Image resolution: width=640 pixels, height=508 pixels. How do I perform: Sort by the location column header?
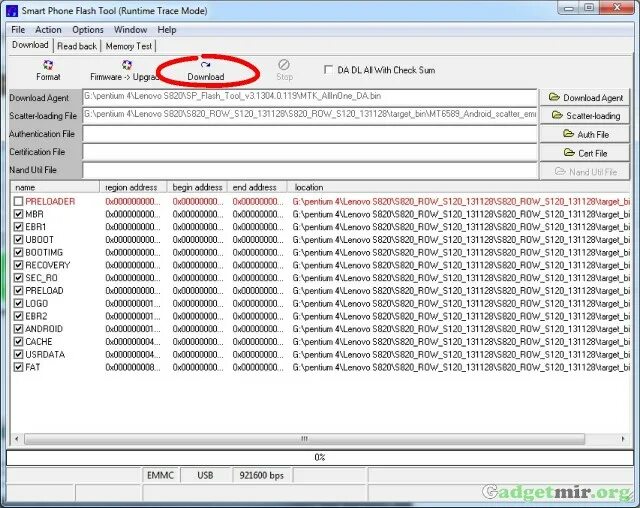[458, 187]
